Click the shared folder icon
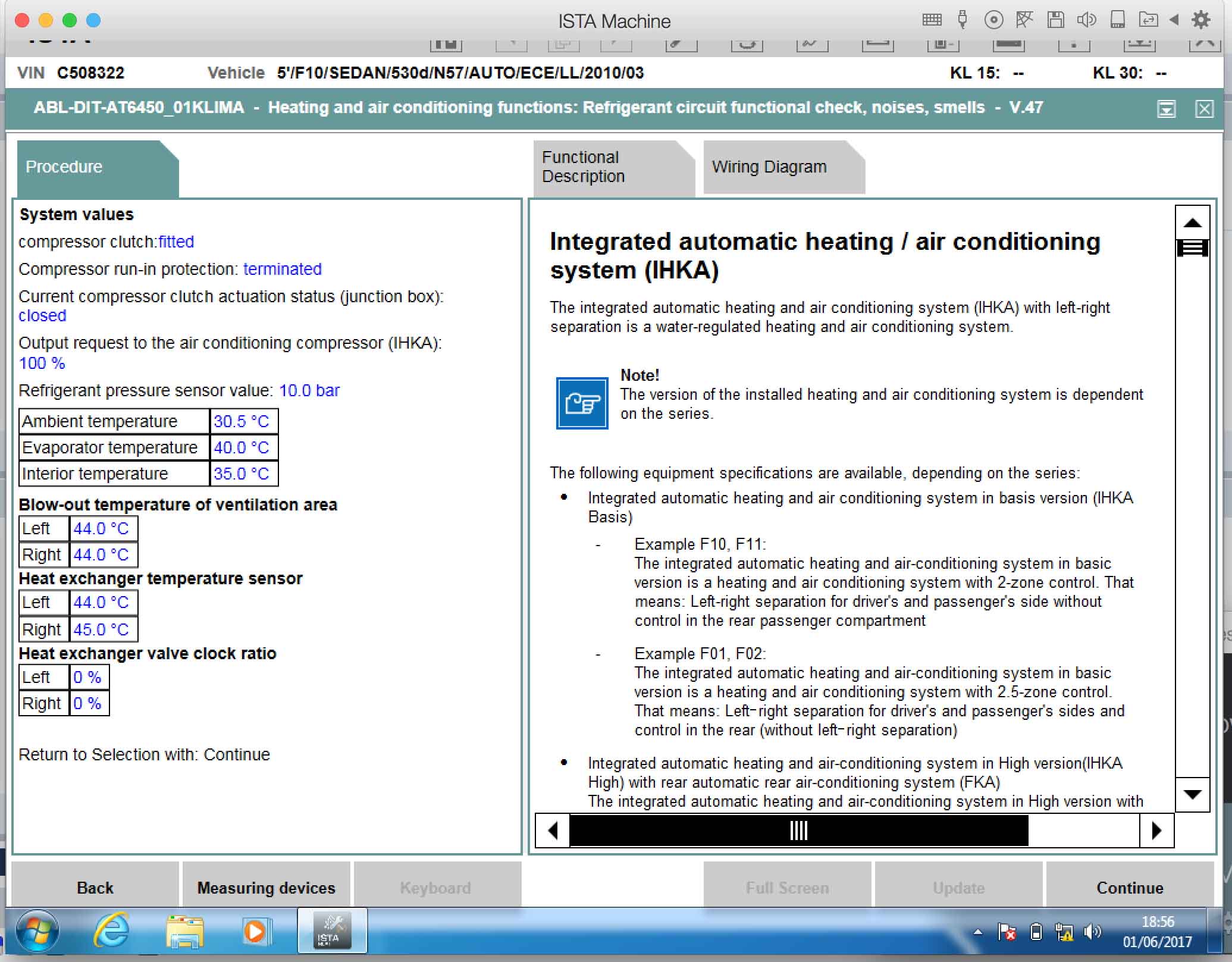1232x962 pixels. coord(1148,20)
